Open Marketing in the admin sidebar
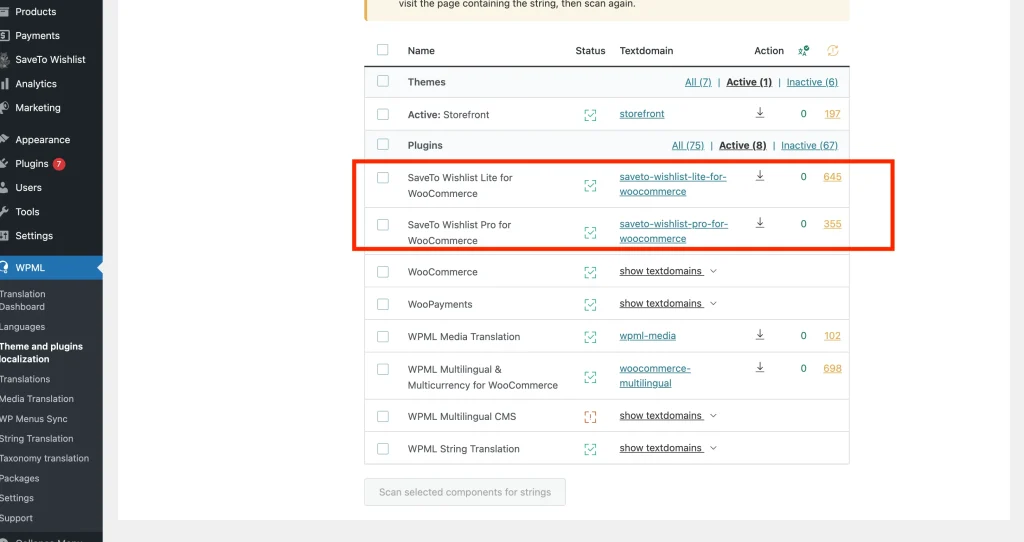The height and width of the screenshot is (542, 1024). (37, 108)
